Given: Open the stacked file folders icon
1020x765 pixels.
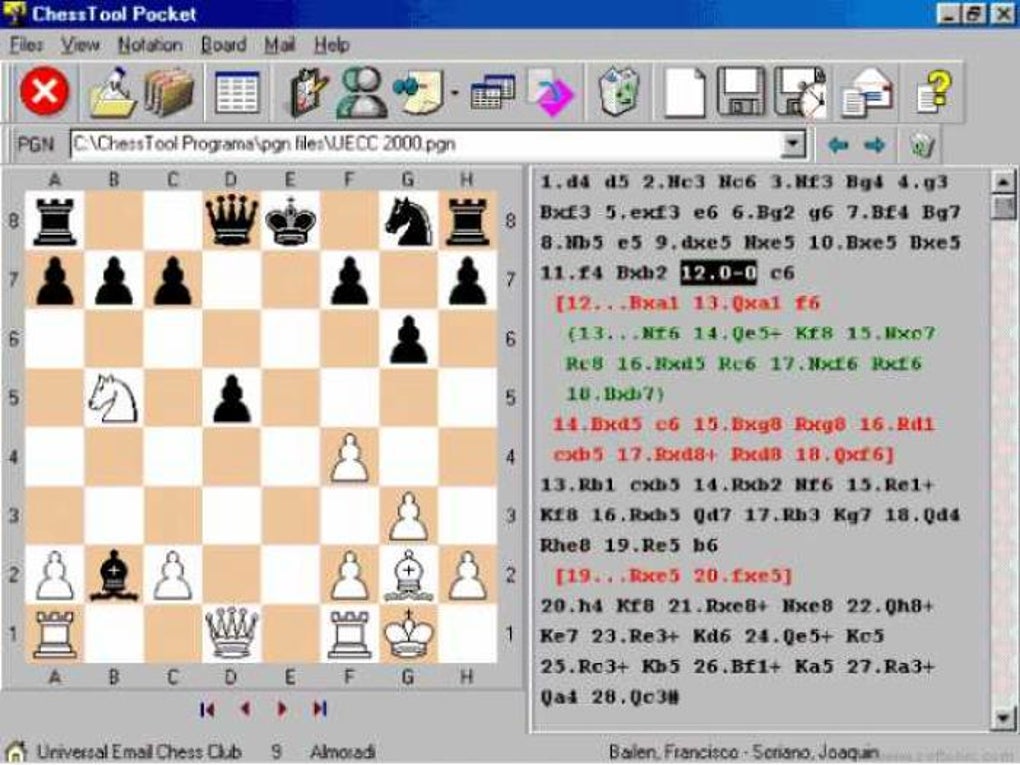Looking at the screenshot, I should click(168, 92).
